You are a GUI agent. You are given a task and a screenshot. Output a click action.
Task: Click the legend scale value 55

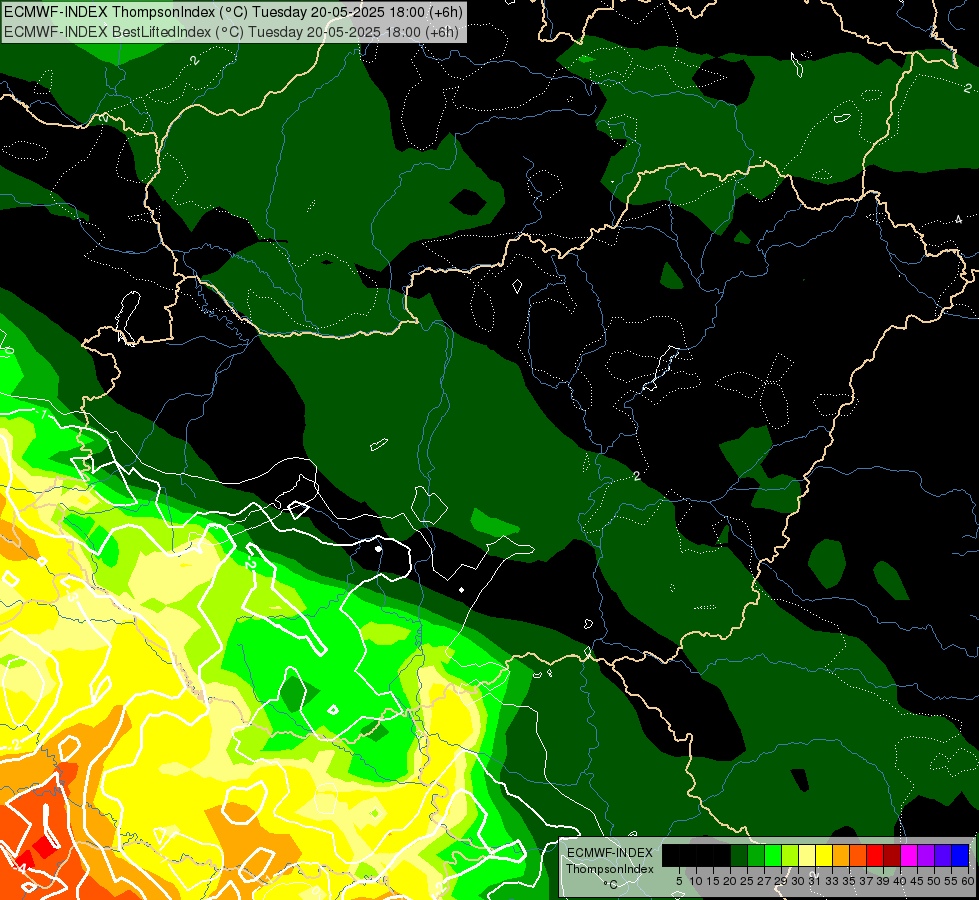click(x=952, y=881)
